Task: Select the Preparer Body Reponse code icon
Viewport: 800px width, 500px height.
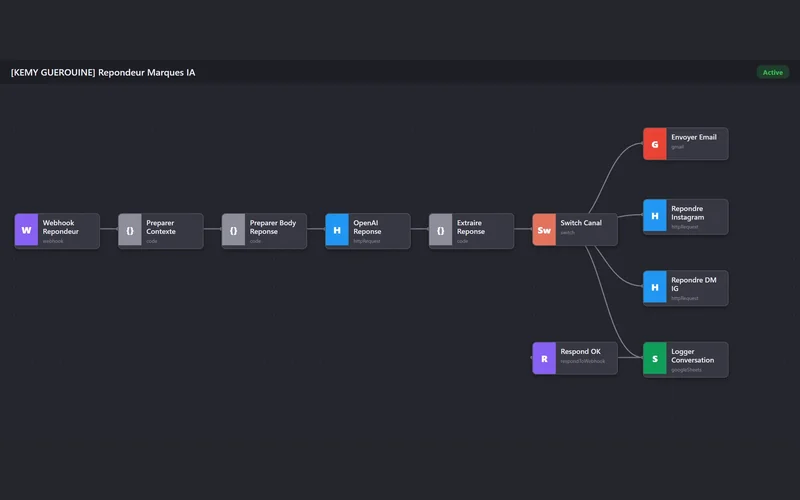Action: (234, 230)
